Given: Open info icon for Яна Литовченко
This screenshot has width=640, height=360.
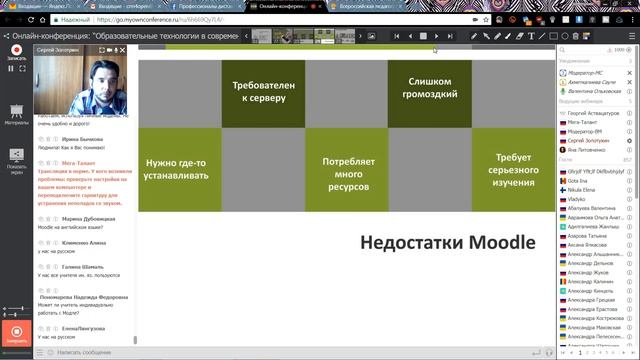Looking at the screenshot, I should 629,150.
